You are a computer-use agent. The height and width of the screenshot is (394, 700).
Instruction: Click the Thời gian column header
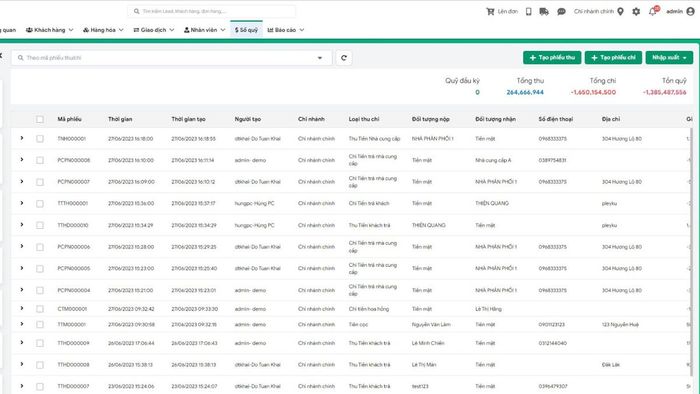120,119
